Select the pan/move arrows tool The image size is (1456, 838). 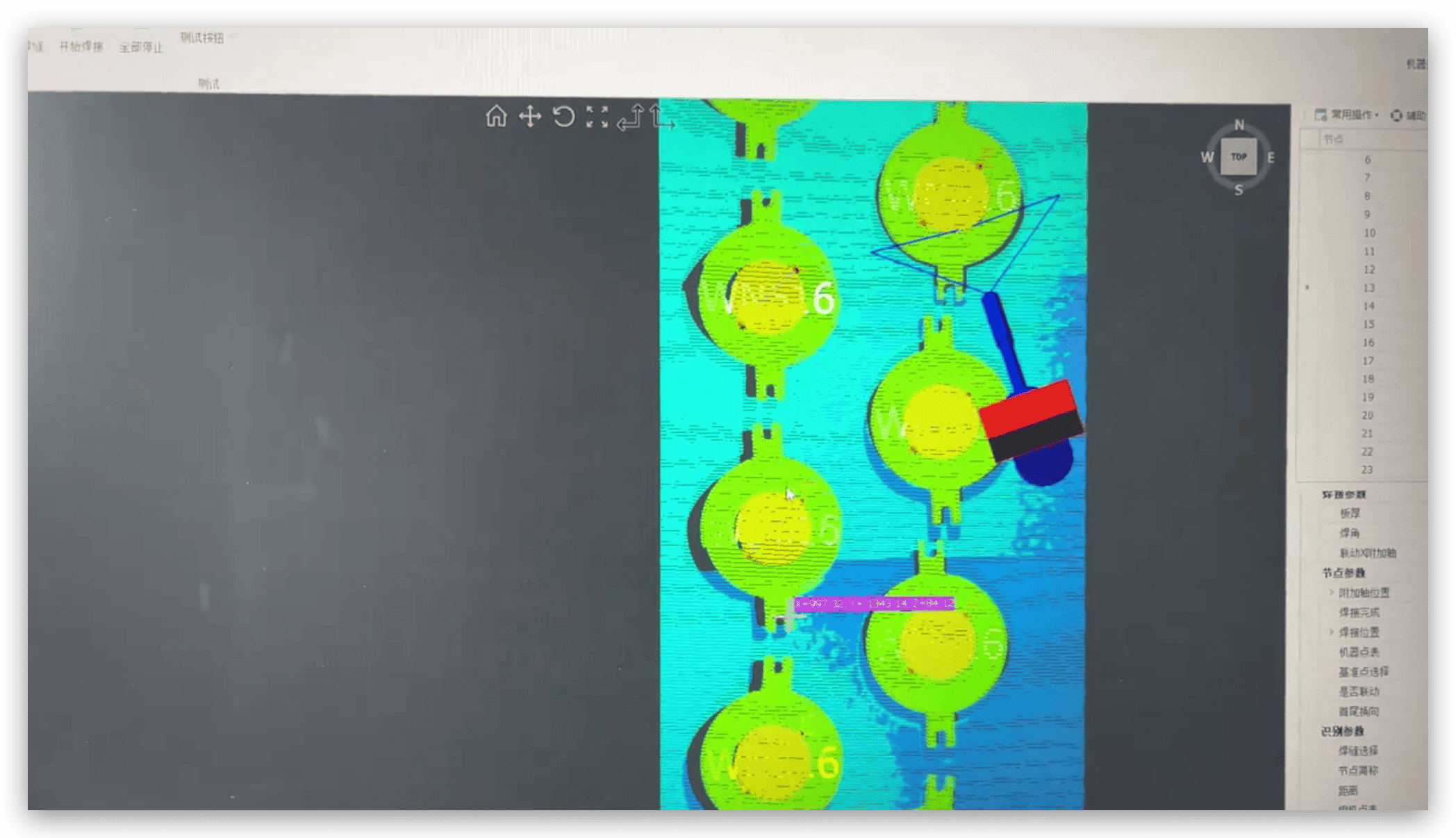530,116
